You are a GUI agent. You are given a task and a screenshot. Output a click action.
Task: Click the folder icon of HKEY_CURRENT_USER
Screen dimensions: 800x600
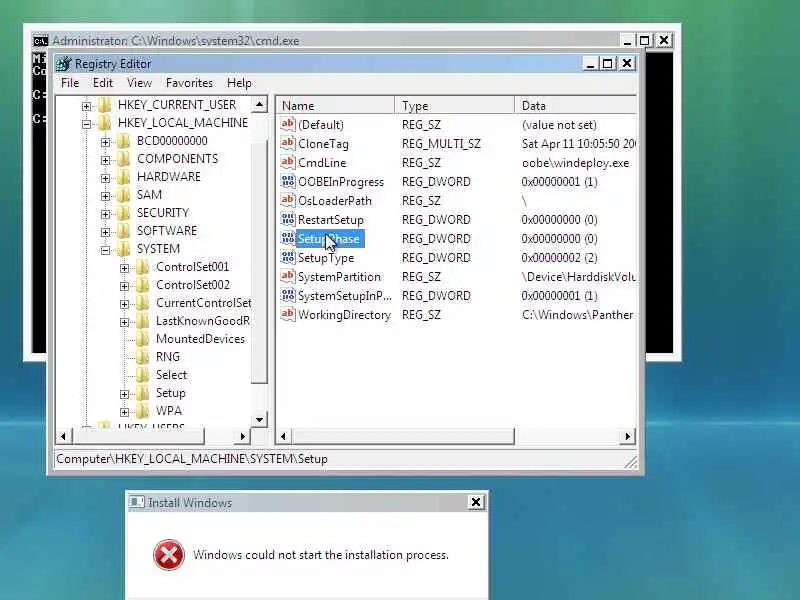(x=105, y=105)
